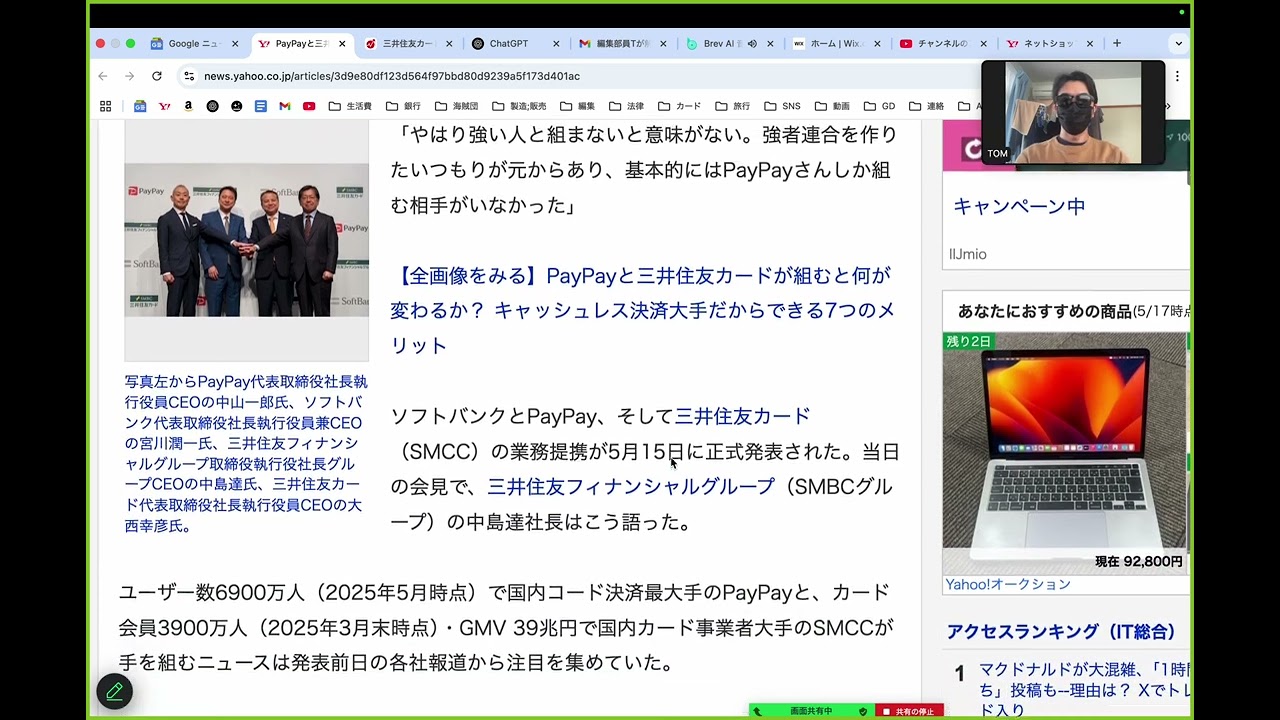Reload the Yahoo news page

(x=156, y=76)
